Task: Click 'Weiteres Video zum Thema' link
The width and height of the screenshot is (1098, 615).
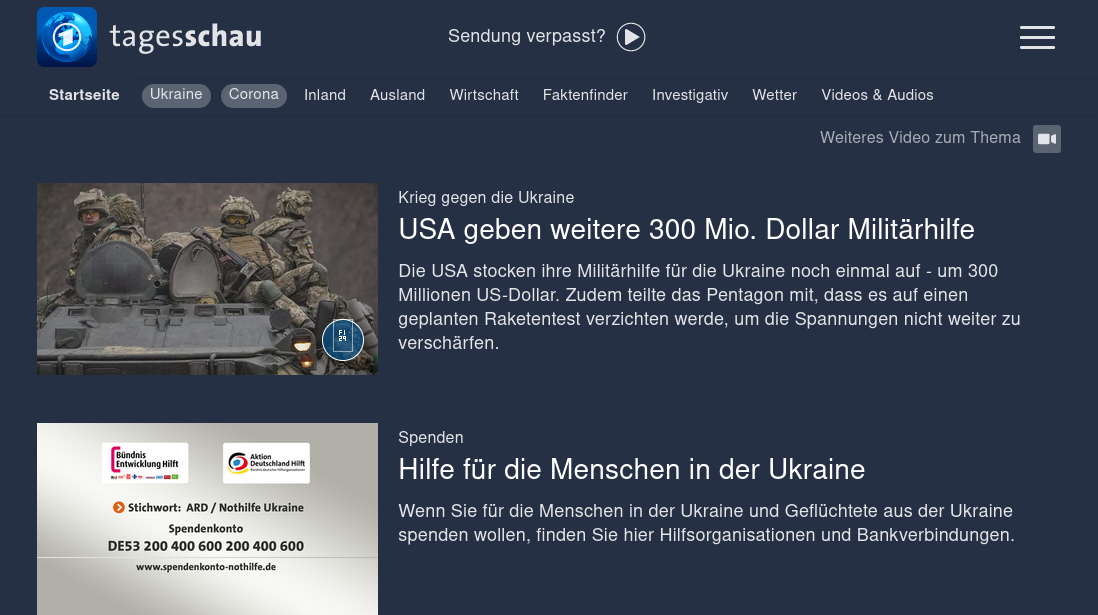Action: (920, 138)
